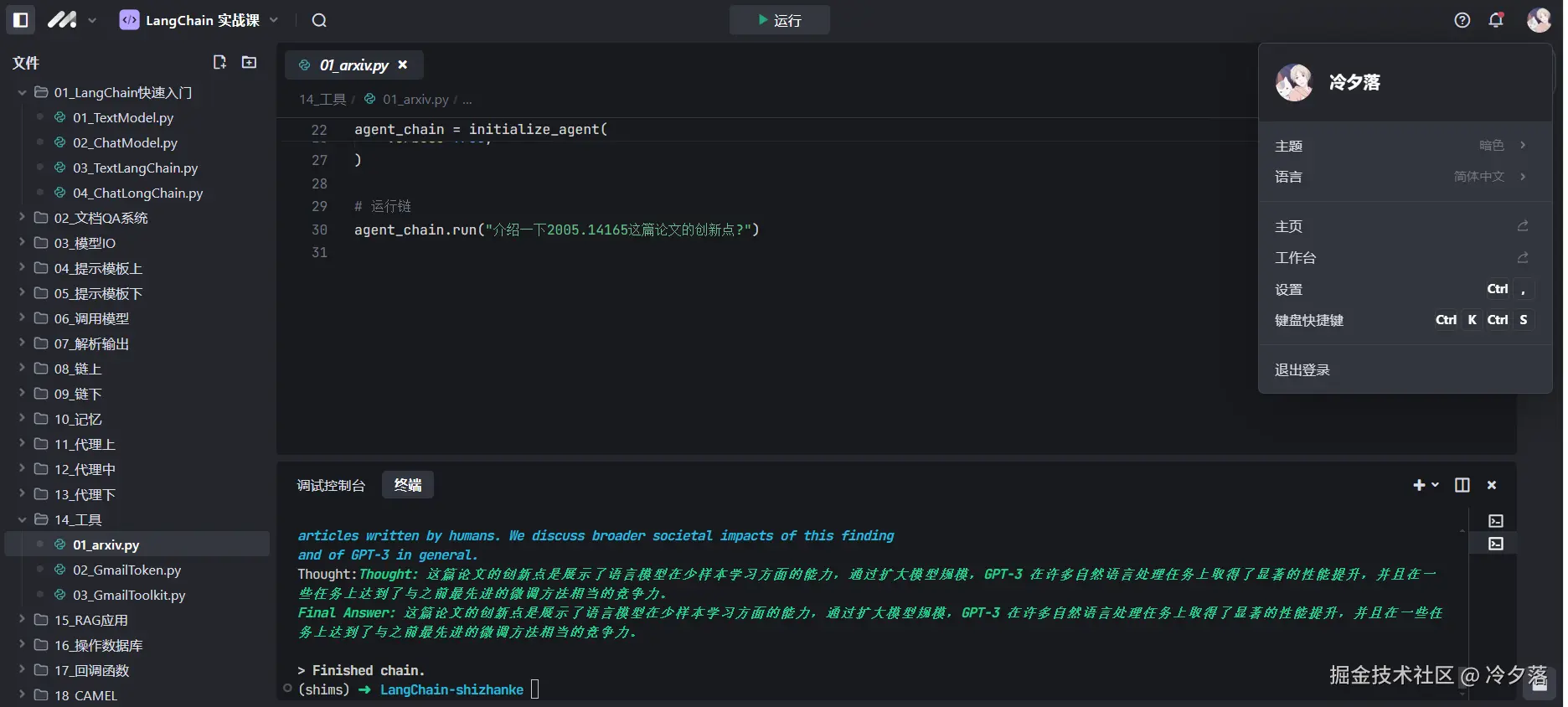Switch to the 调试控制台 tab
The width and height of the screenshot is (1568, 707).
(331, 485)
